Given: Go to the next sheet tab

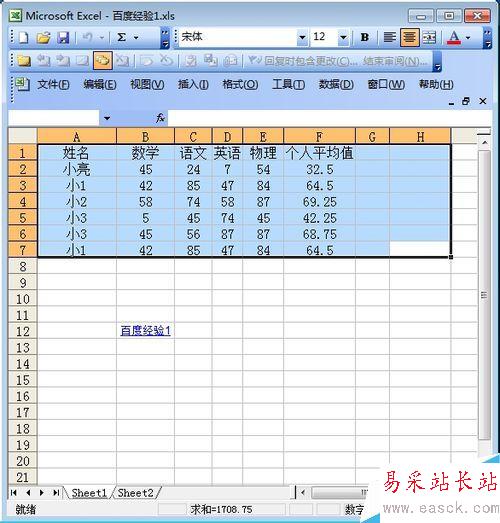Looking at the screenshot, I should point(42,493).
